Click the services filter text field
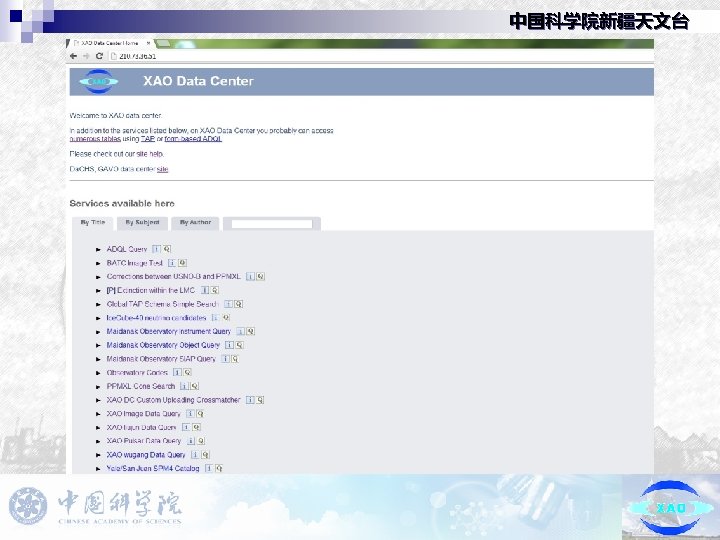The width and height of the screenshot is (720, 540). coord(272,224)
